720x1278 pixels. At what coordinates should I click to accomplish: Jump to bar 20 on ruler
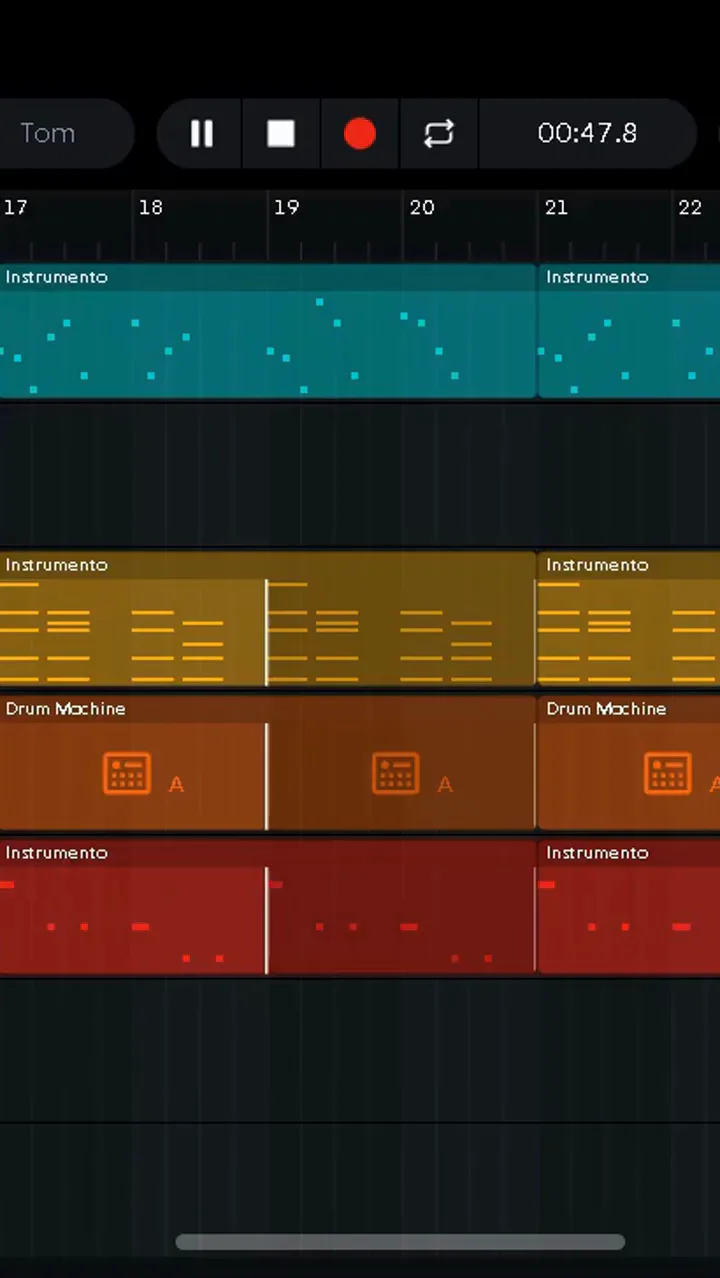(422, 207)
